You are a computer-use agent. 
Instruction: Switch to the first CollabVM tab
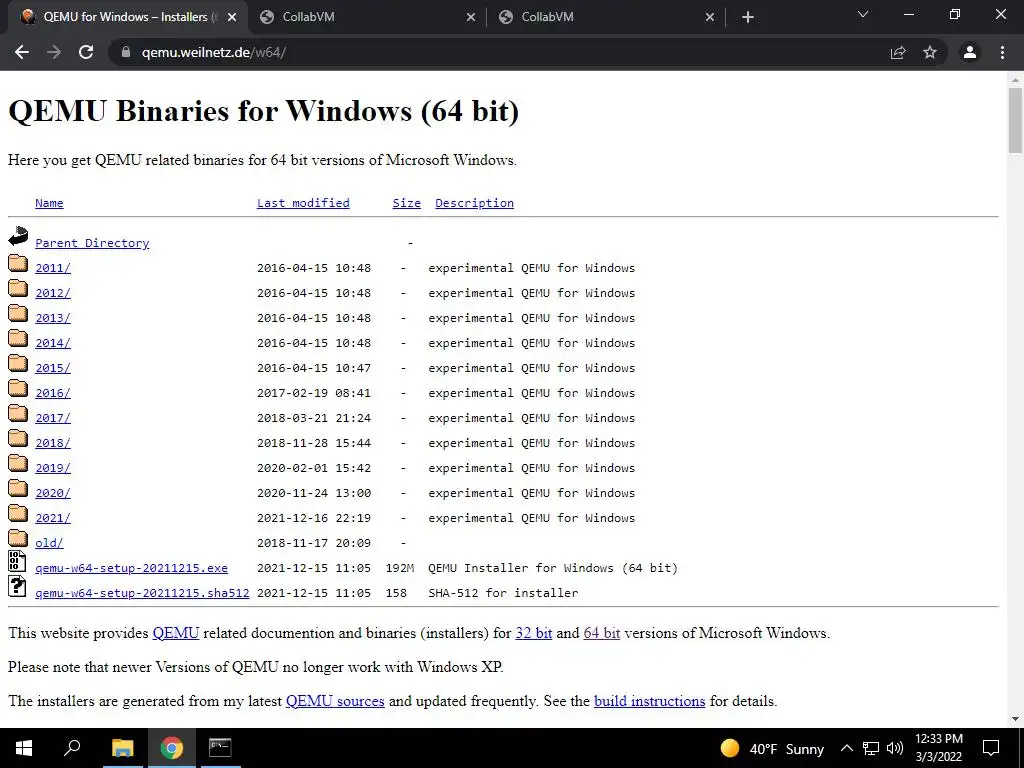367,17
